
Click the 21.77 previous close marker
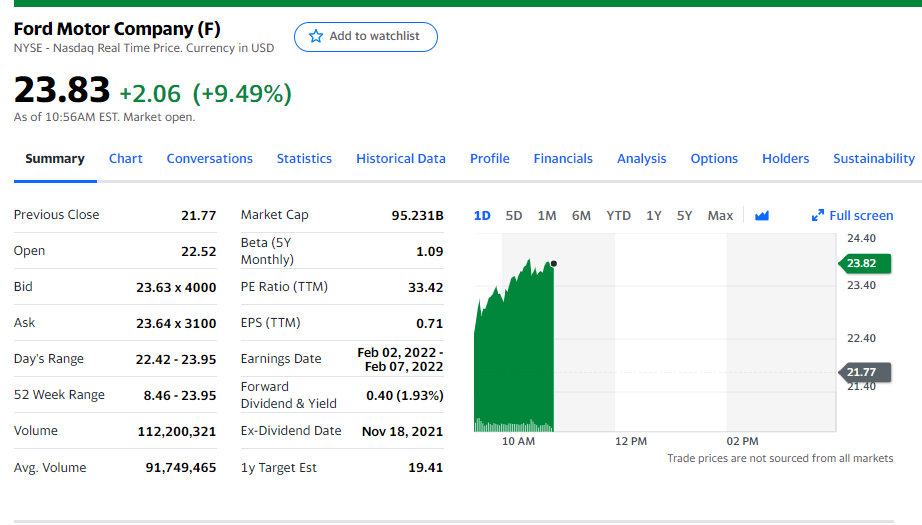click(x=863, y=373)
